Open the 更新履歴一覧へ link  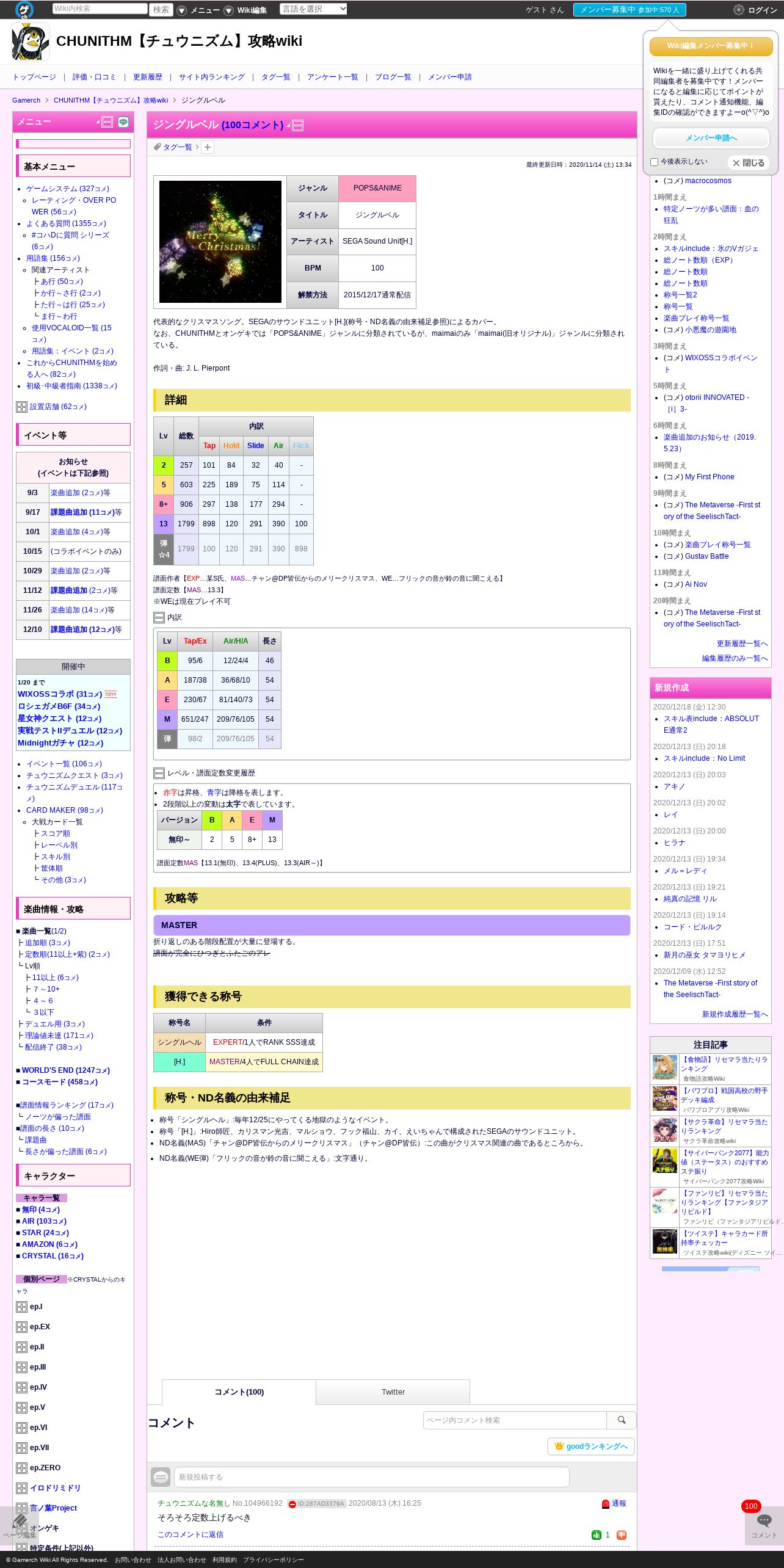pos(742,644)
